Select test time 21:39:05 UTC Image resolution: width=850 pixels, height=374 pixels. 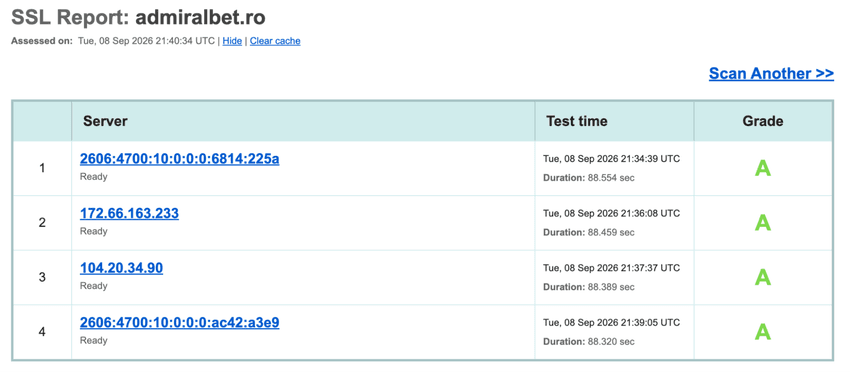click(611, 323)
